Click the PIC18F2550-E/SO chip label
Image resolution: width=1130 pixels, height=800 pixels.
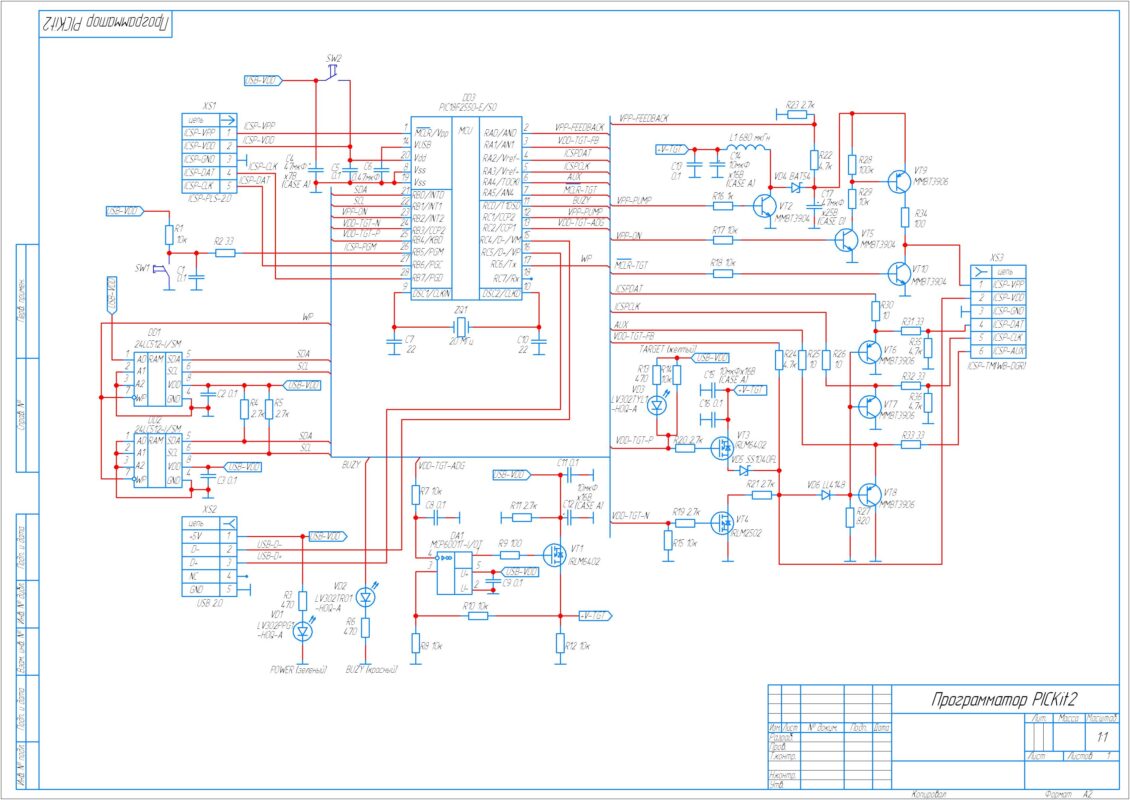pyautogui.click(x=468, y=107)
